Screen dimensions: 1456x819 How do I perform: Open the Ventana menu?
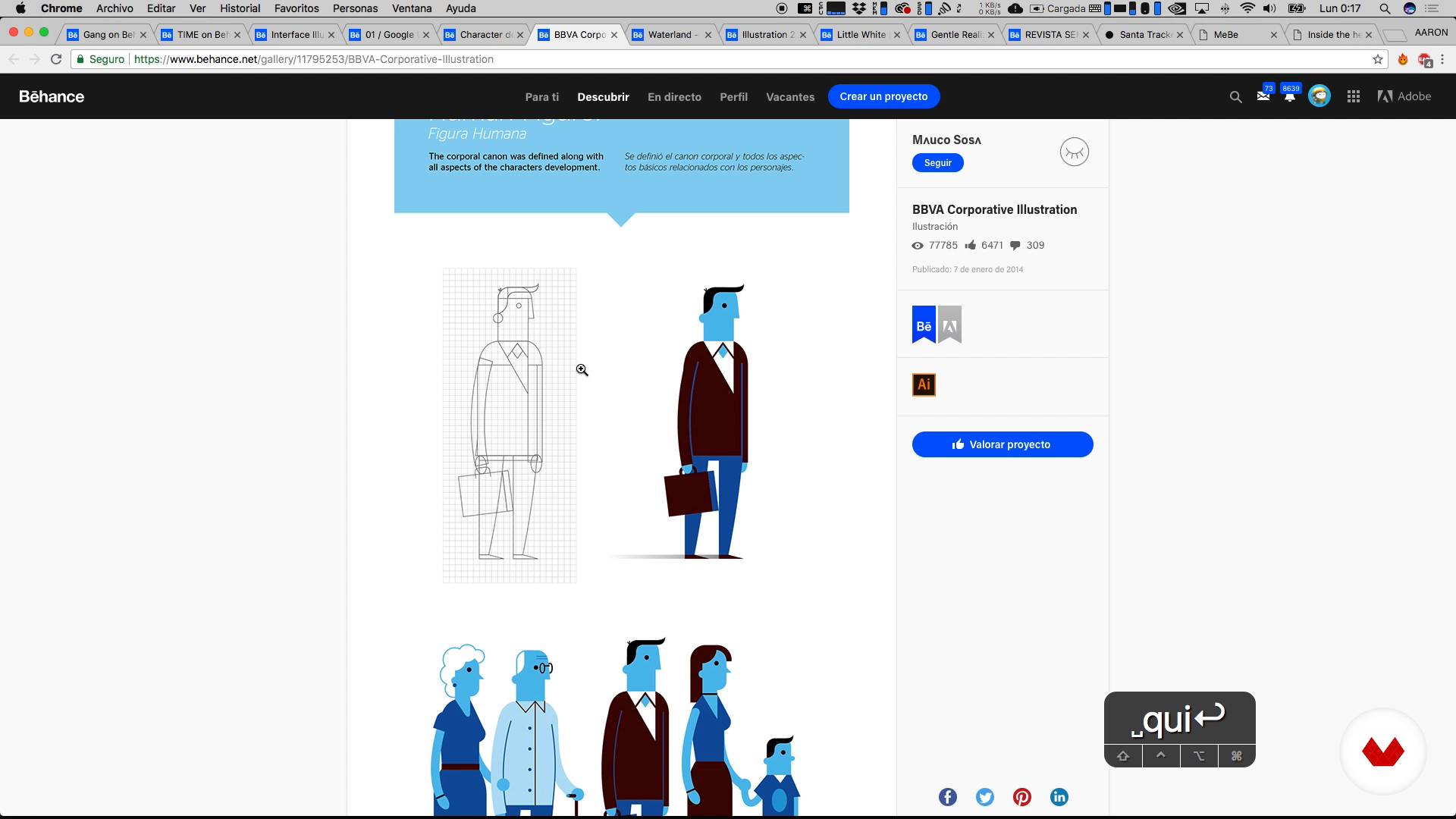click(x=412, y=8)
